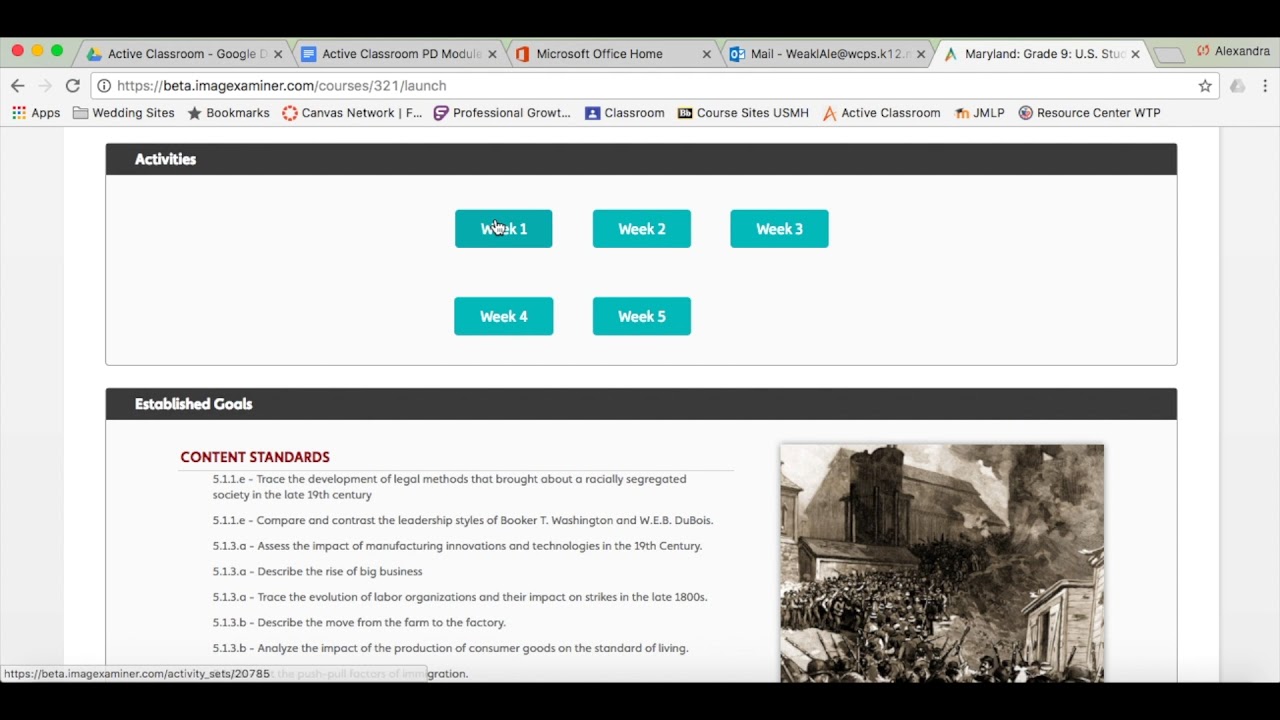Click standard on production of consumer goods

(450, 648)
